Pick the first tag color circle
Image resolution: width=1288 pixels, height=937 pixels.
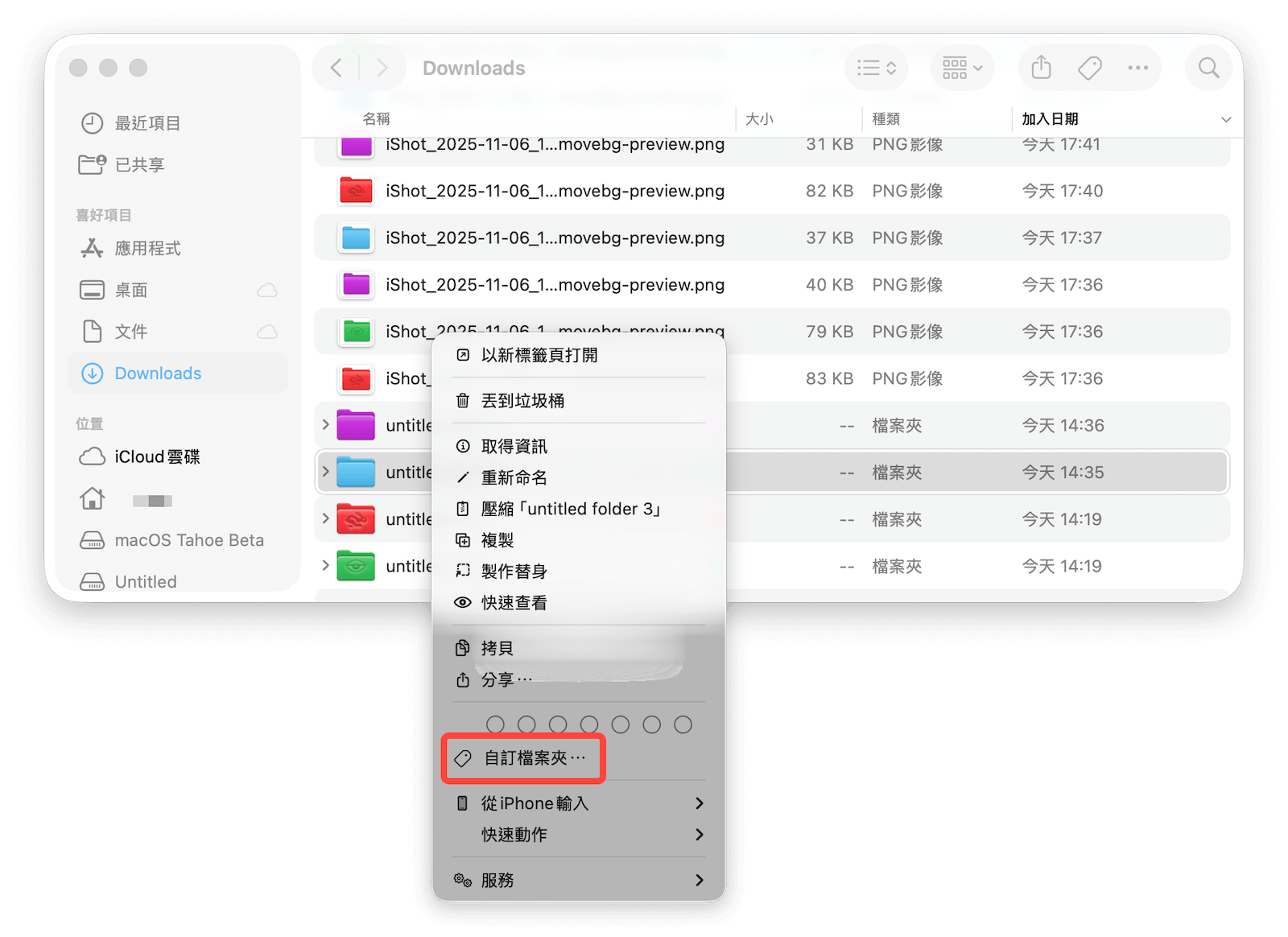(x=495, y=724)
